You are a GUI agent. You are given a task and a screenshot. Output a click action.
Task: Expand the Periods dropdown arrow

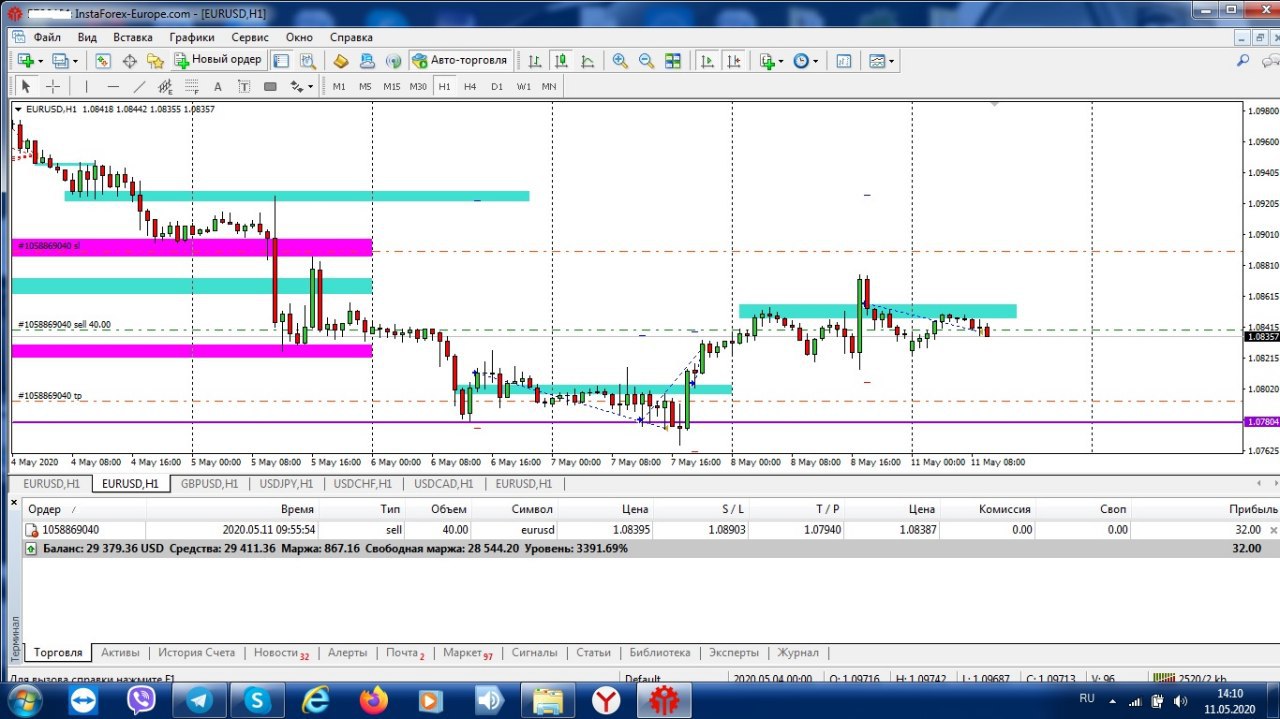point(815,61)
